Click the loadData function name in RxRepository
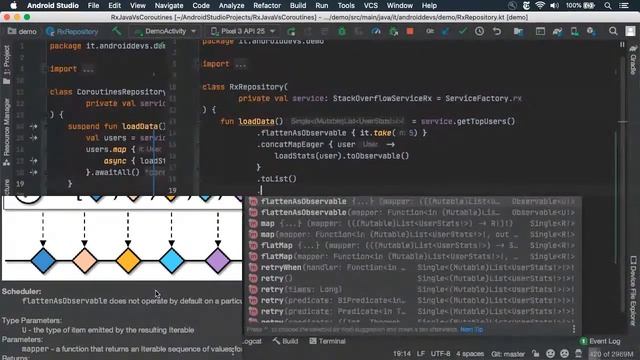Viewport: 640px width, 360px height. 256,122
